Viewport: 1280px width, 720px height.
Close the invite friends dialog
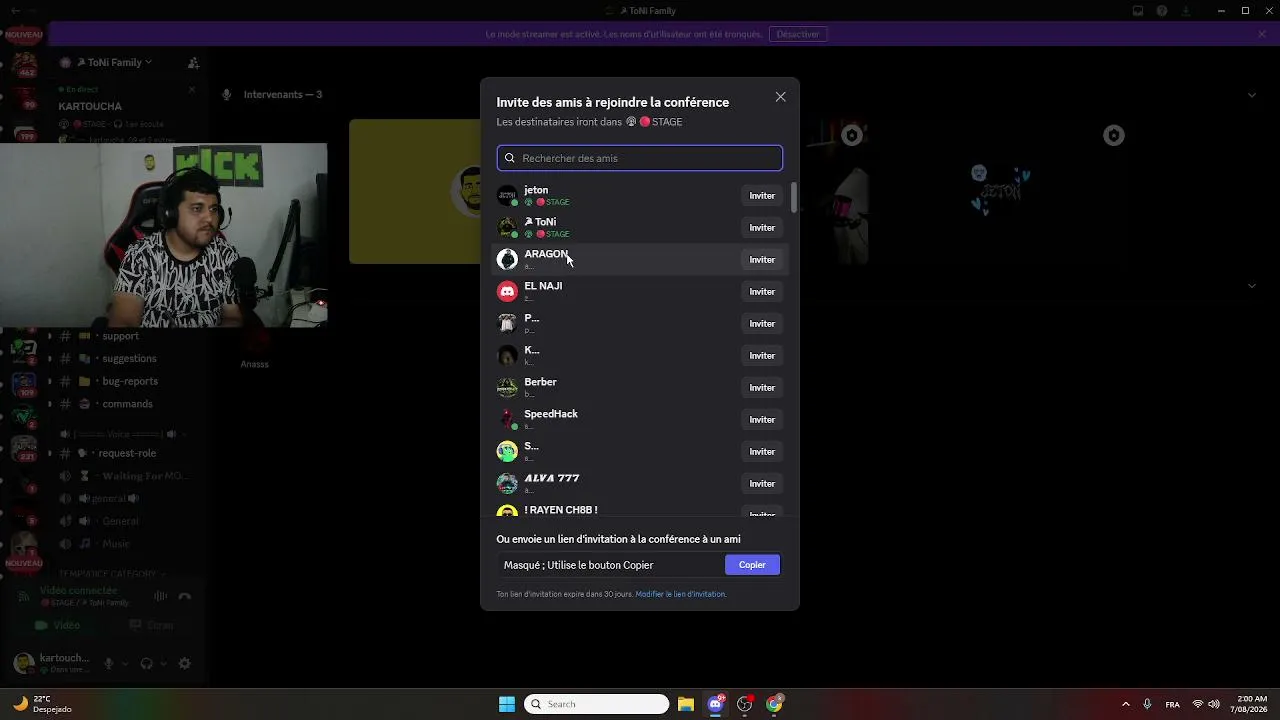[780, 97]
